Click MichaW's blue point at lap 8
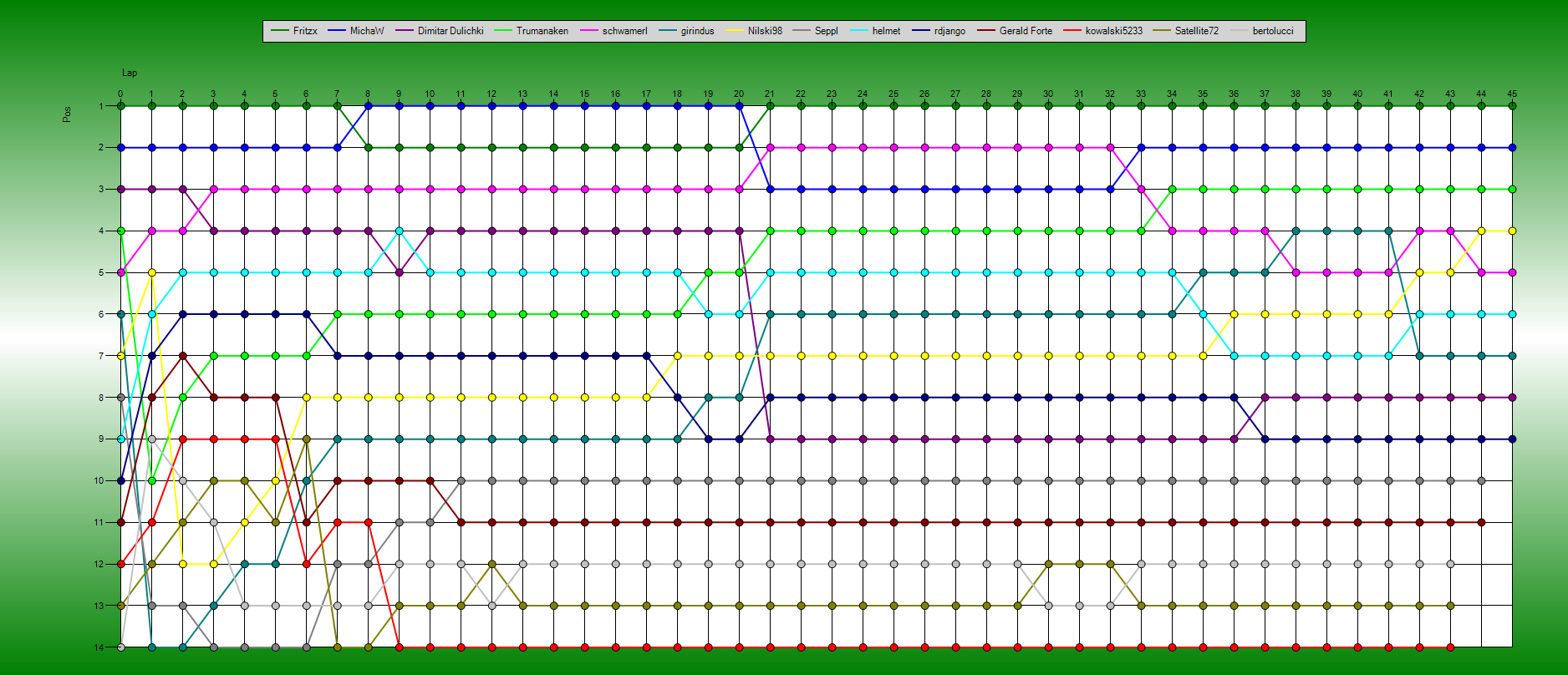 [x=368, y=106]
